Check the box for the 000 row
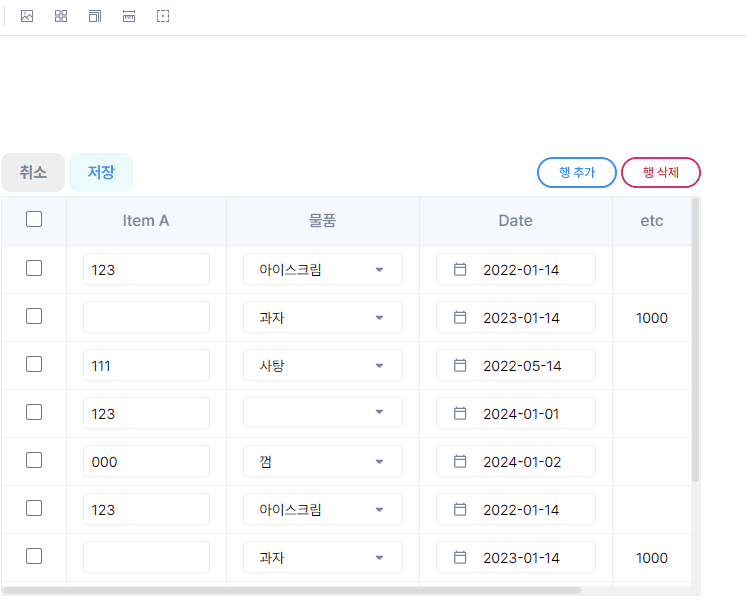The width and height of the screenshot is (746, 608). pos(34,461)
